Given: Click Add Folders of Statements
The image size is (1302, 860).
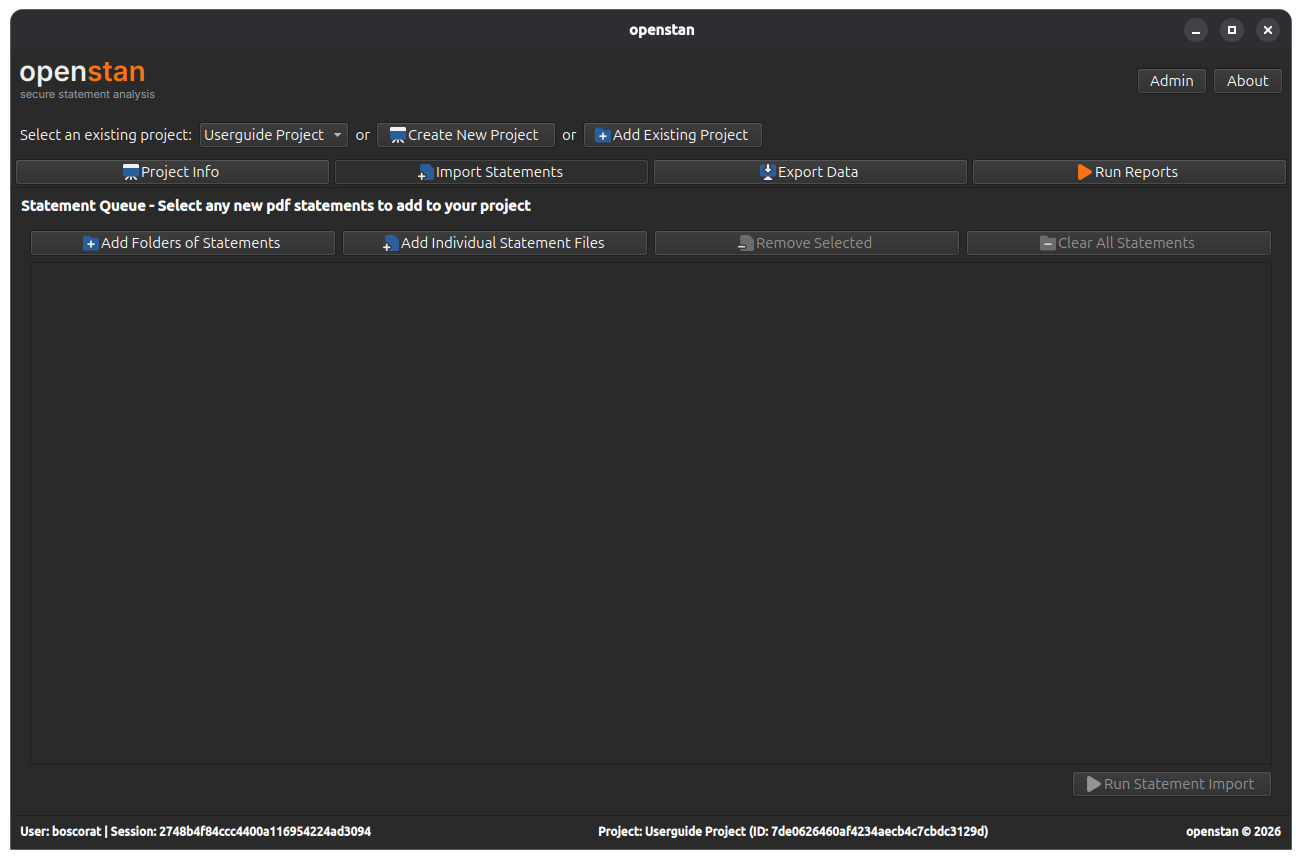Looking at the screenshot, I should click(183, 243).
